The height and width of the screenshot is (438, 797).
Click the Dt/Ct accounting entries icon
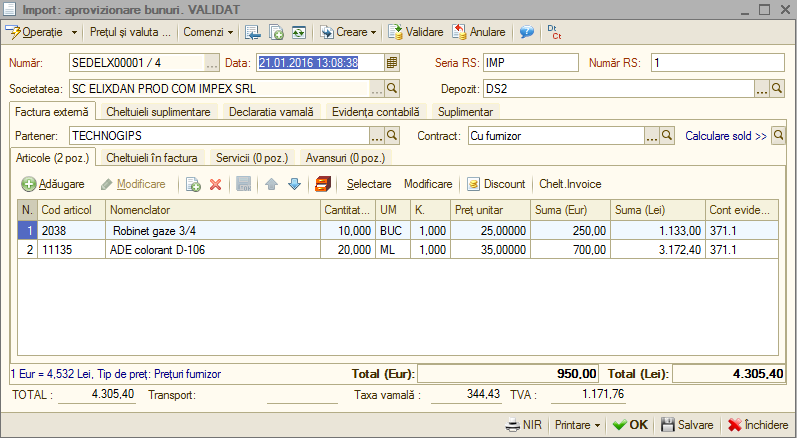(554, 32)
